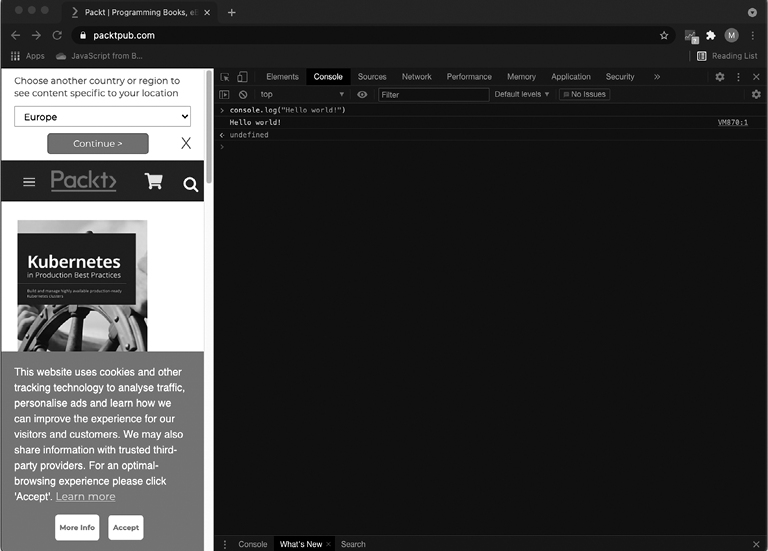Open console settings gear icon
The image size is (768, 551).
(756, 94)
